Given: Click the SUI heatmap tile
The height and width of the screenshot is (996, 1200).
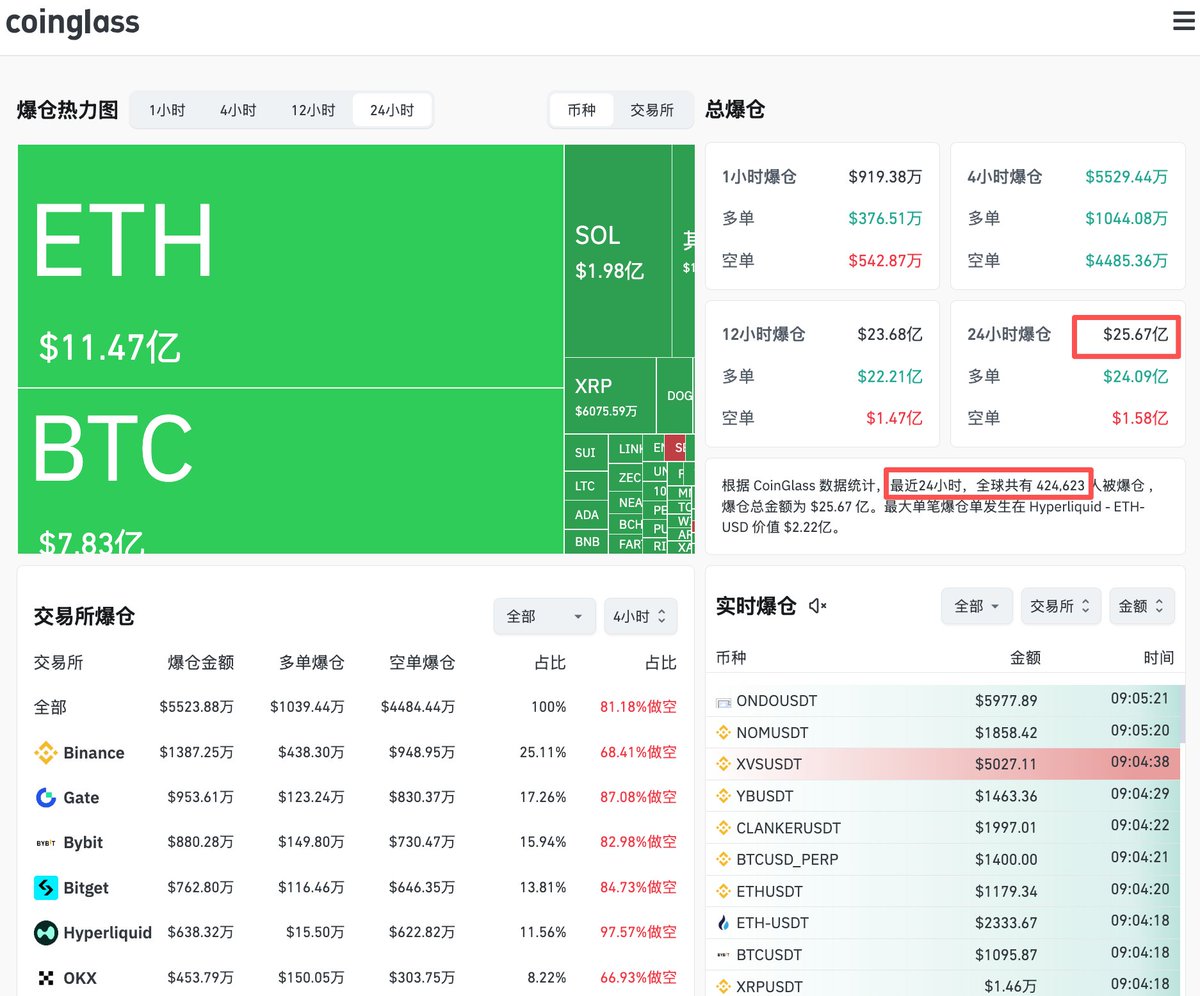Looking at the screenshot, I should click(586, 453).
